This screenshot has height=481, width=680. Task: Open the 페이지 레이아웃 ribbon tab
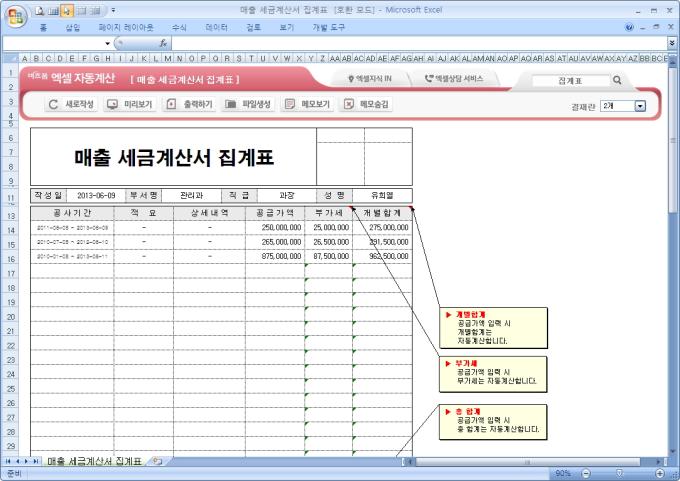pos(126,27)
